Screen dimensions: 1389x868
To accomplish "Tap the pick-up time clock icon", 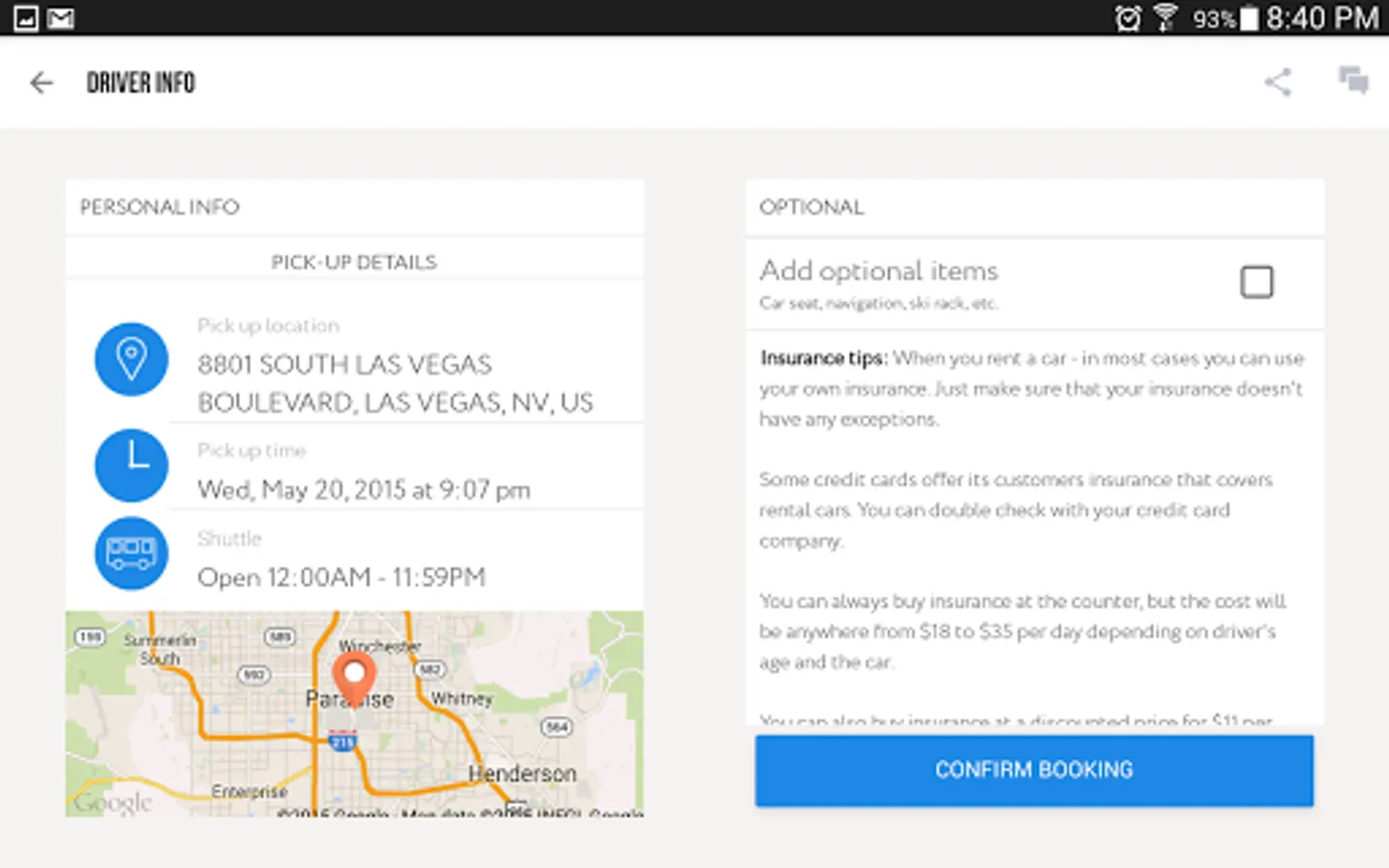I will (131, 465).
